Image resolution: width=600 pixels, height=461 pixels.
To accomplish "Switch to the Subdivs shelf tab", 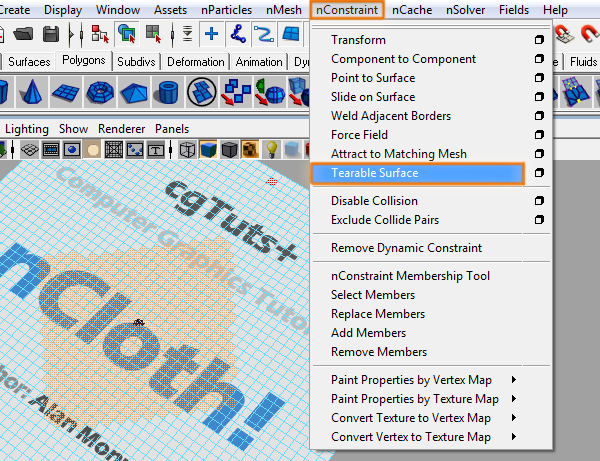I will [x=136, y=62].
